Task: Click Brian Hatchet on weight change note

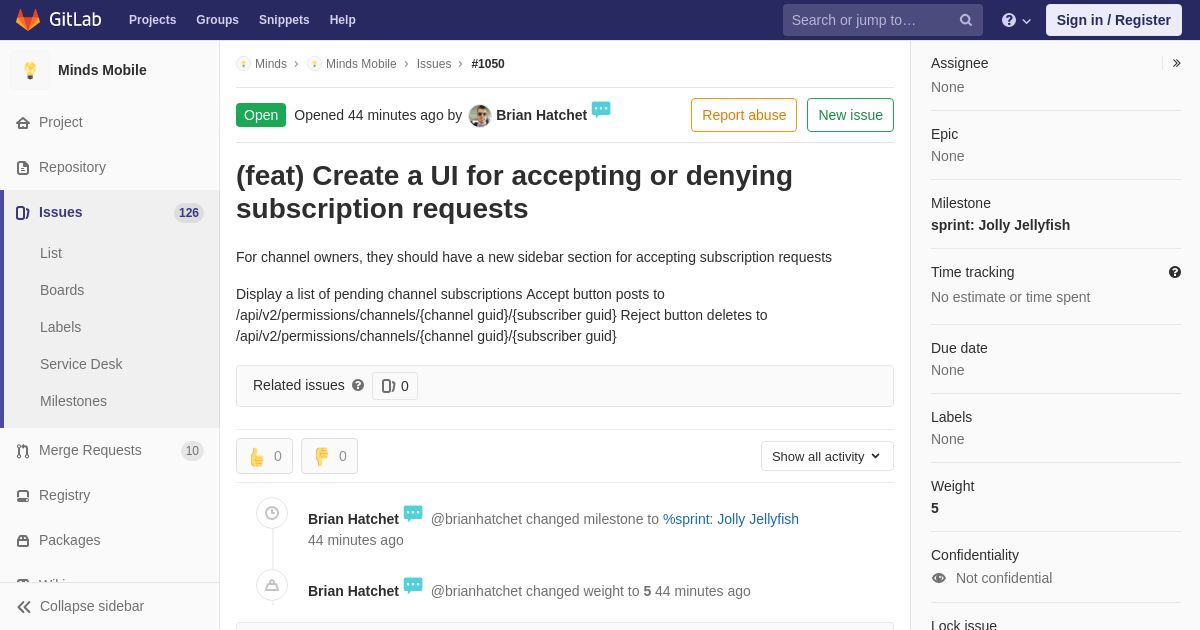Action: coord(353,591)
